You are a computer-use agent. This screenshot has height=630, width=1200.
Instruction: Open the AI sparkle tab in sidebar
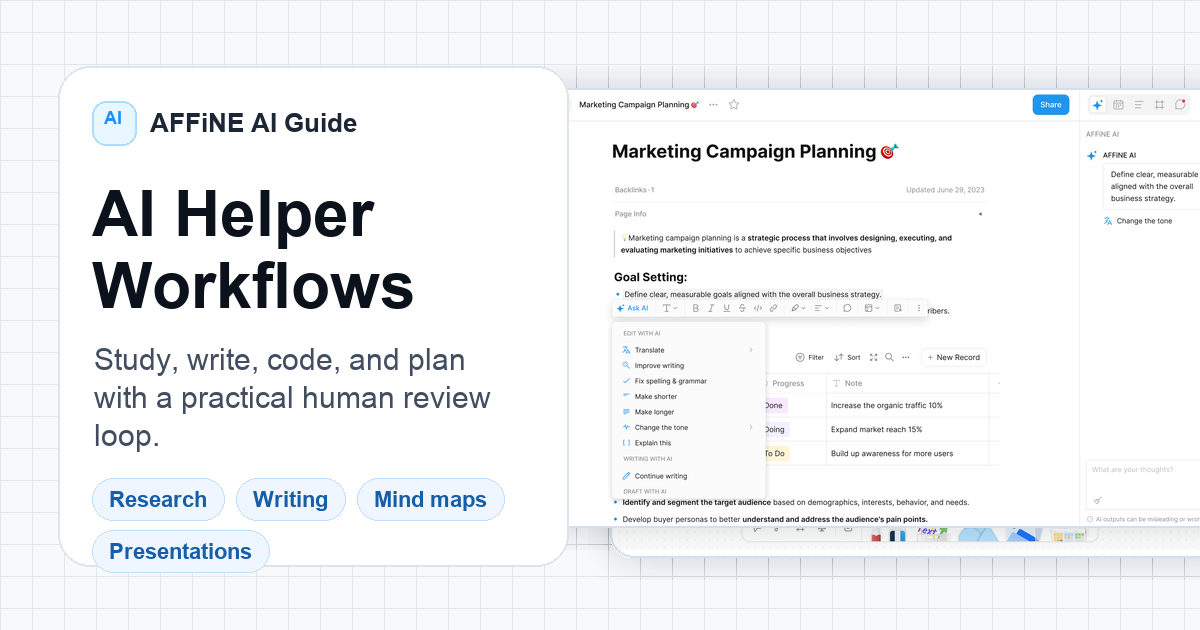1097,104
